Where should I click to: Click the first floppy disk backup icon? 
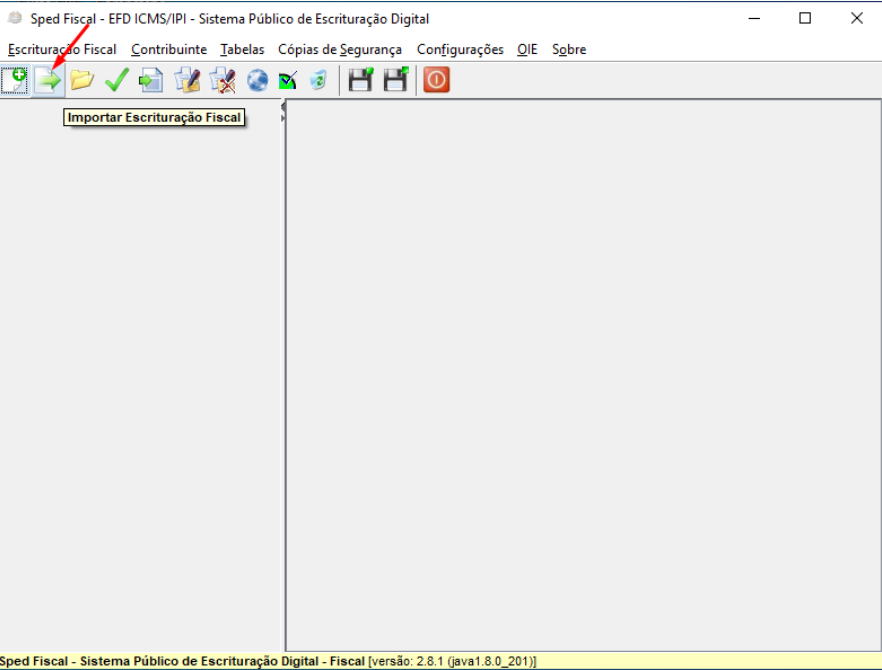point(361,80)
